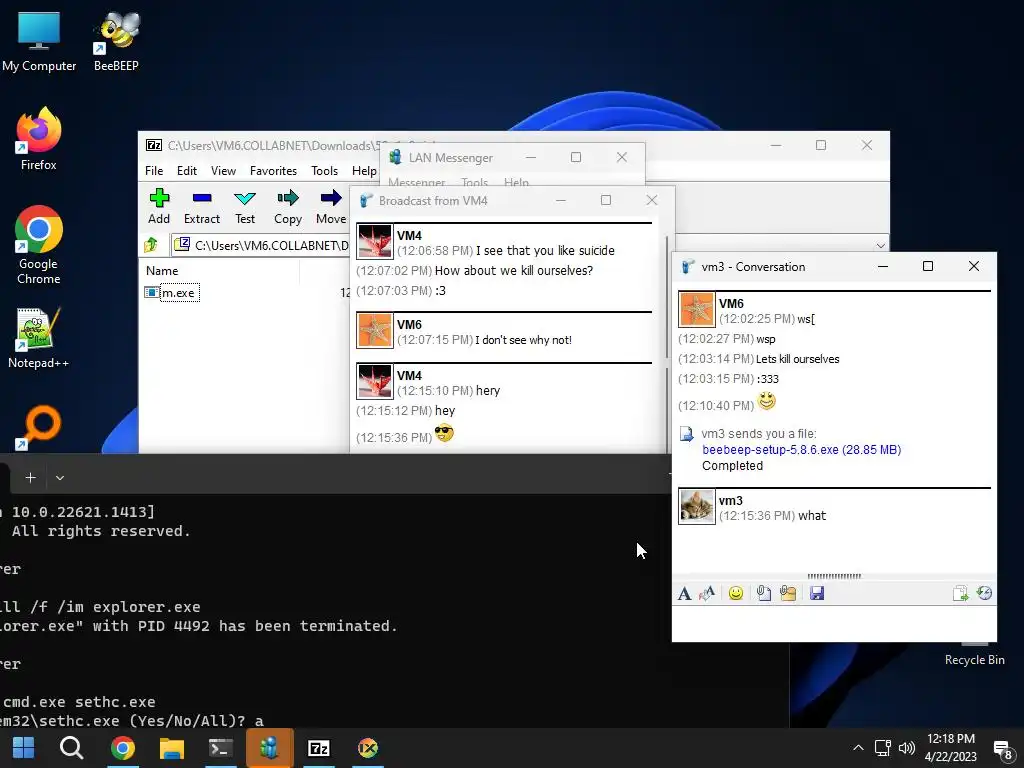The image size is (1024, 768).
Task: Open a new terminal tab with plus button
Action: (x=30, y=478)
